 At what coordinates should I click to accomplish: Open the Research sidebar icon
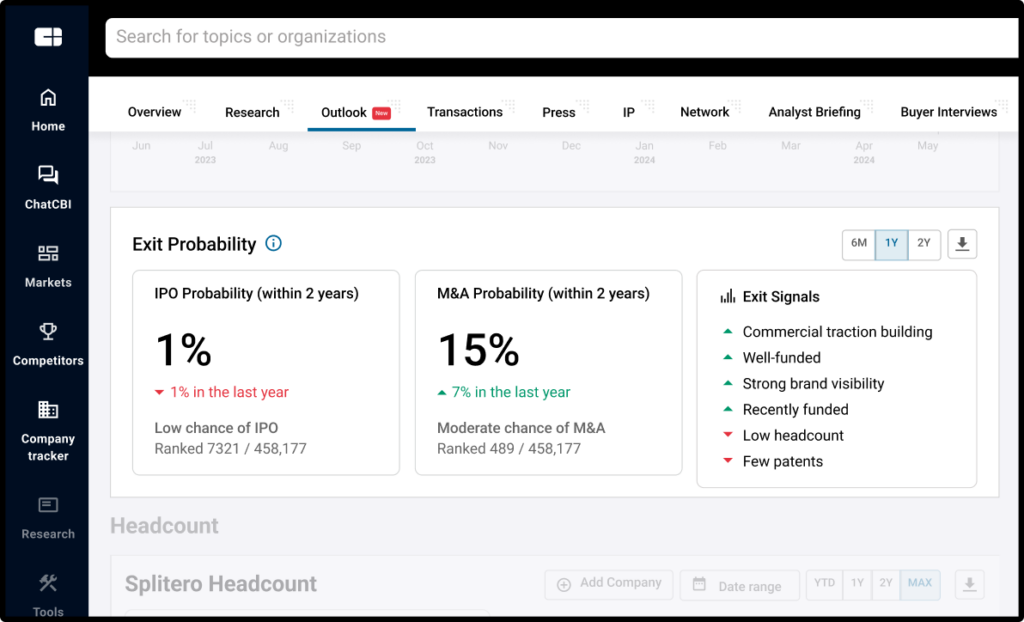[x=48, y=506]
